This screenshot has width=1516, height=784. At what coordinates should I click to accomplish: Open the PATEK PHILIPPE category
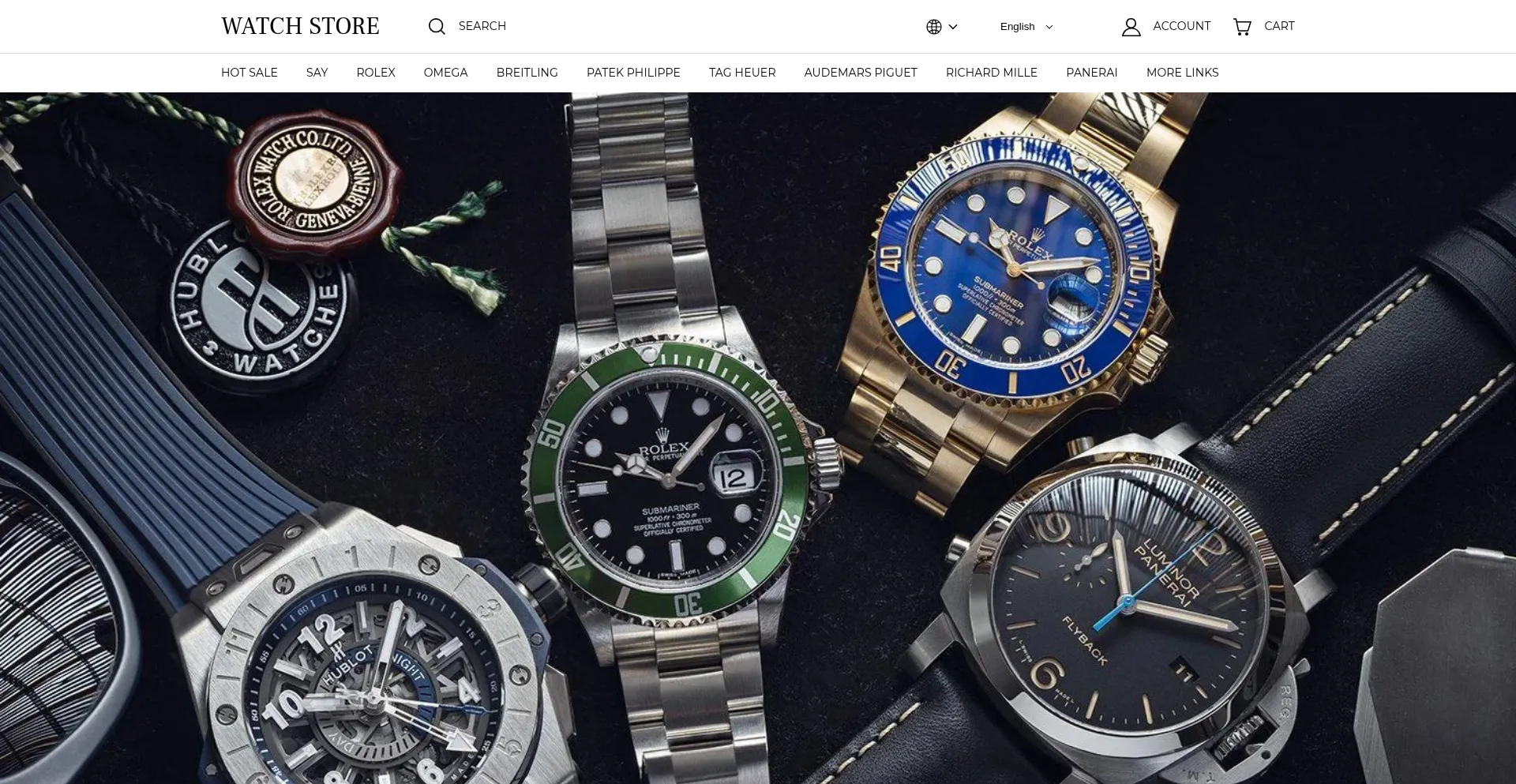tap(633, 73)
